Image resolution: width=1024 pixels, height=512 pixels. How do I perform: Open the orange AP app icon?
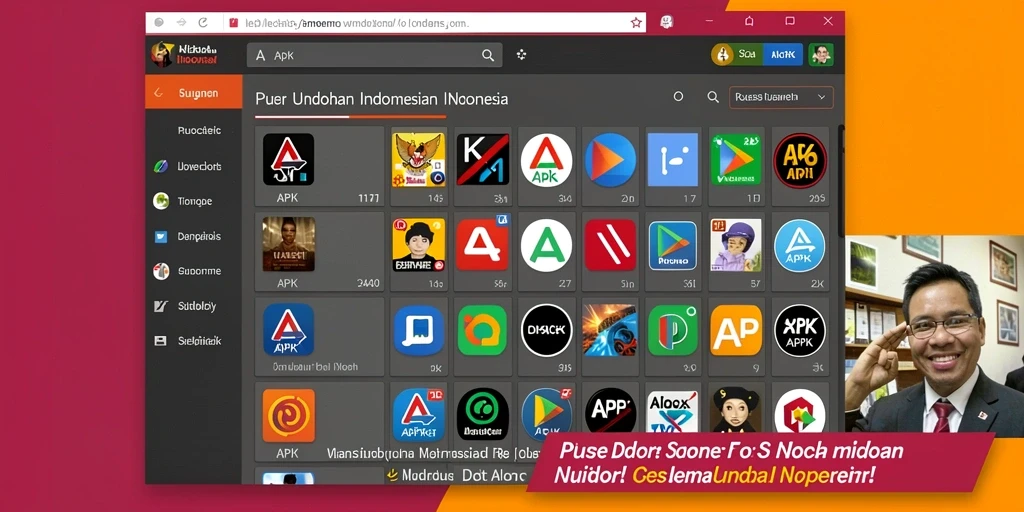[x=736, y=330]
